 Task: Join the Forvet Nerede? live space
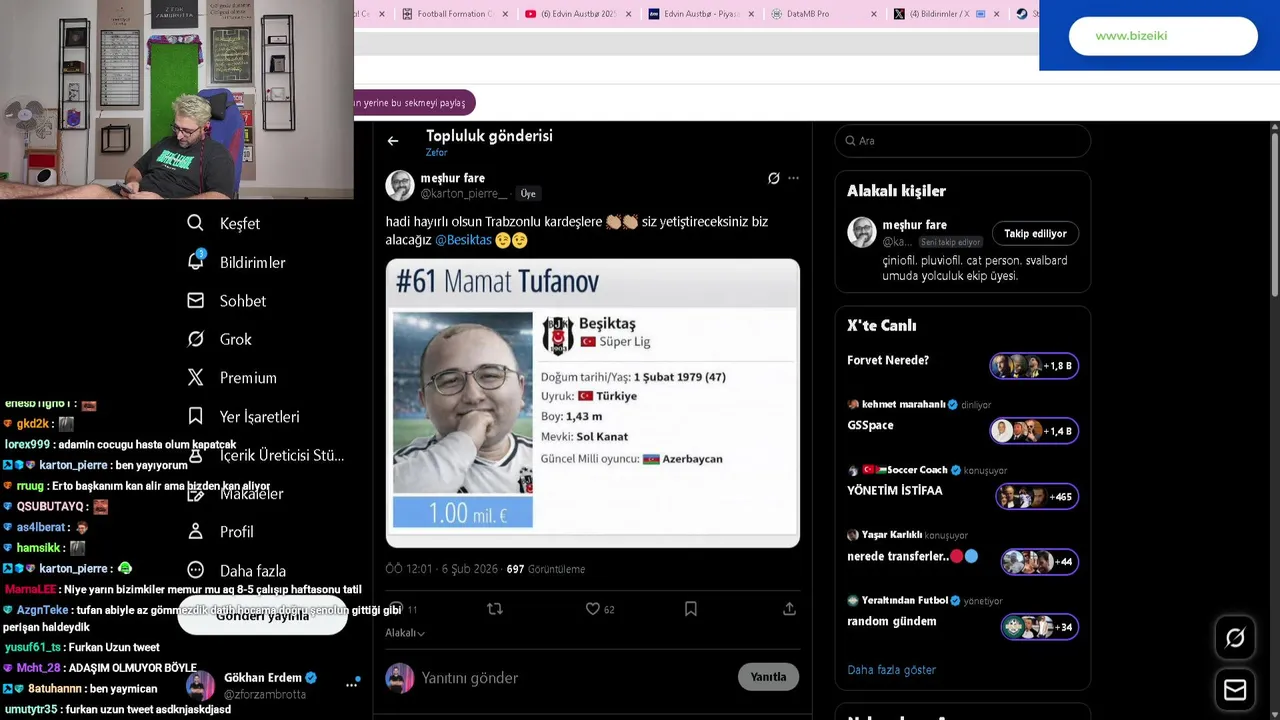(888, 360)
